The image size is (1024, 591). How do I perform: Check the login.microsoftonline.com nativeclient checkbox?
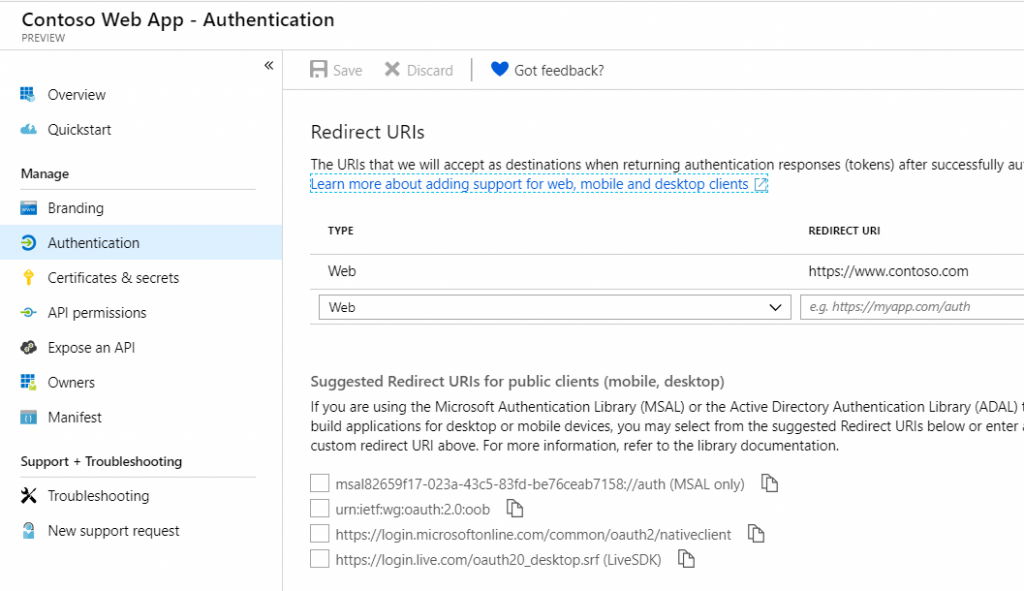tap(319, 533)
